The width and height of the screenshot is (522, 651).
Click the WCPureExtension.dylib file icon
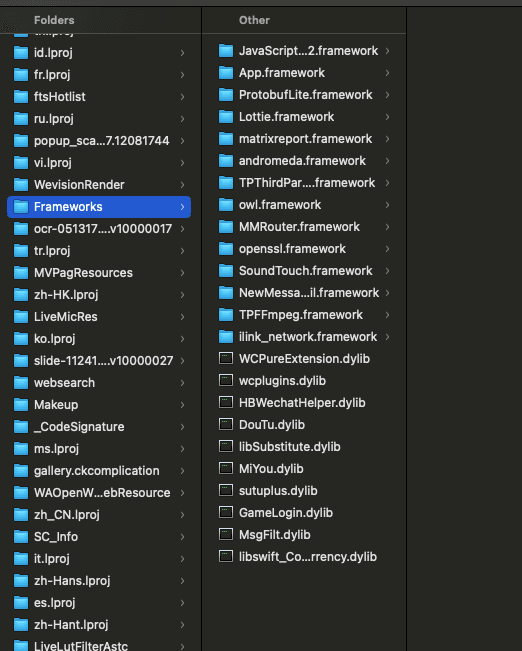pos(226,358)
